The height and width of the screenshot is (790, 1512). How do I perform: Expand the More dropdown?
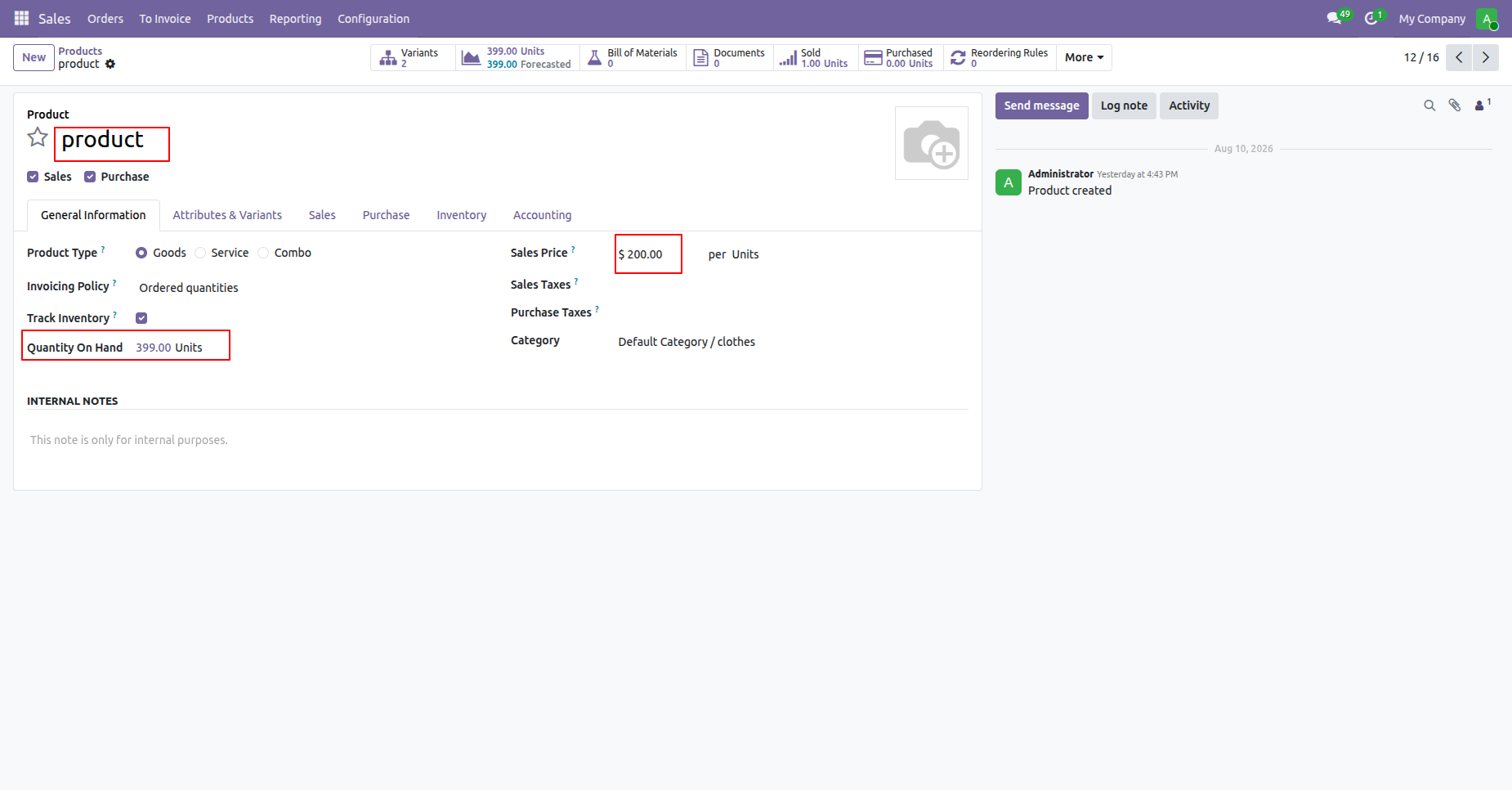(1084, 57)
